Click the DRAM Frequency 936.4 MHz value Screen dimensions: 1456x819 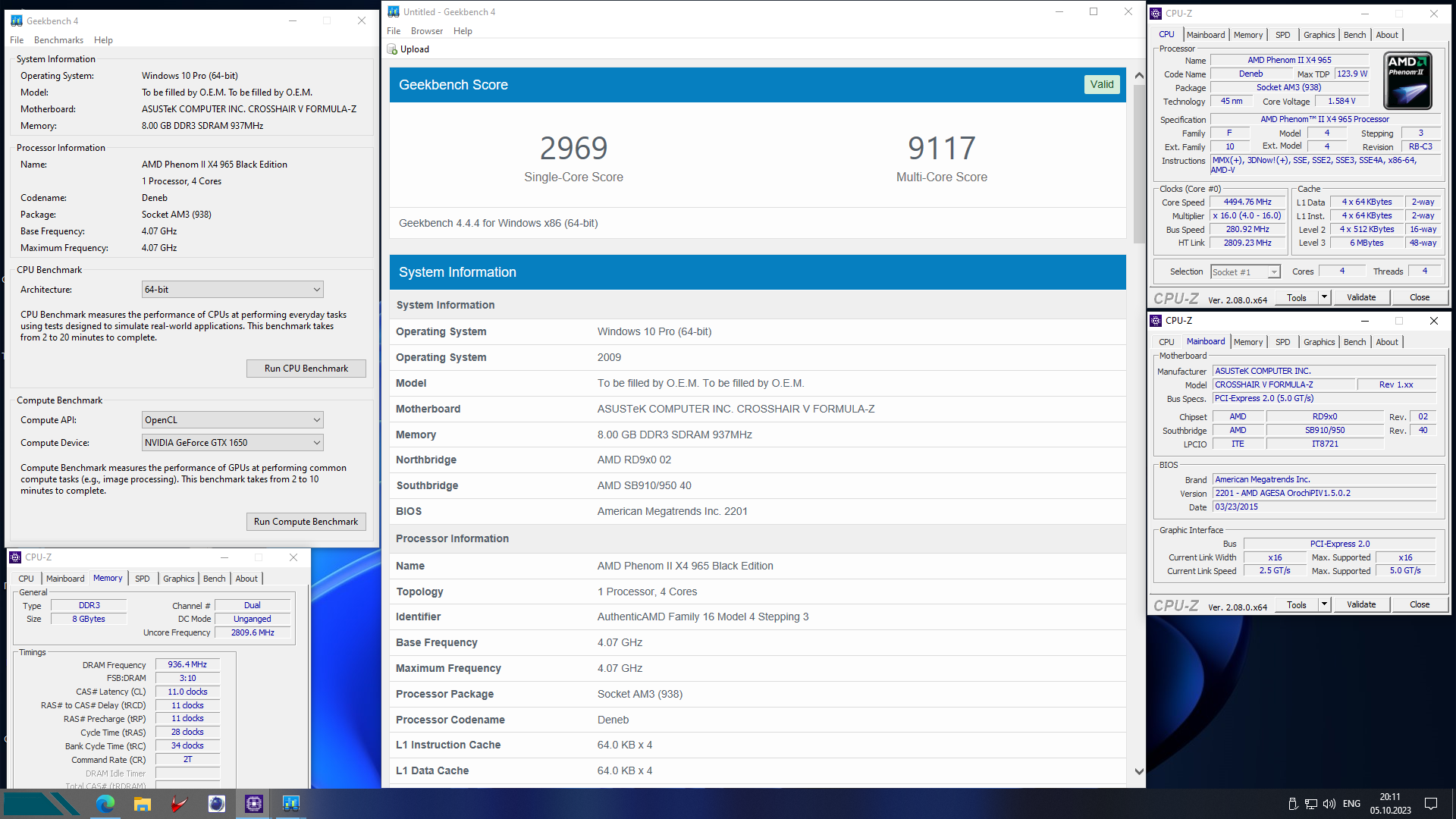187,665
